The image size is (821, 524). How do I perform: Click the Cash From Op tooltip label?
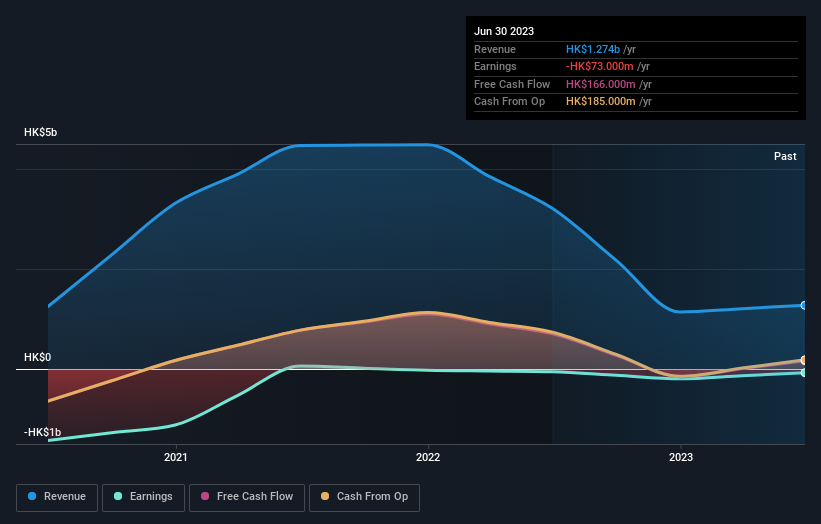point(509,102)
